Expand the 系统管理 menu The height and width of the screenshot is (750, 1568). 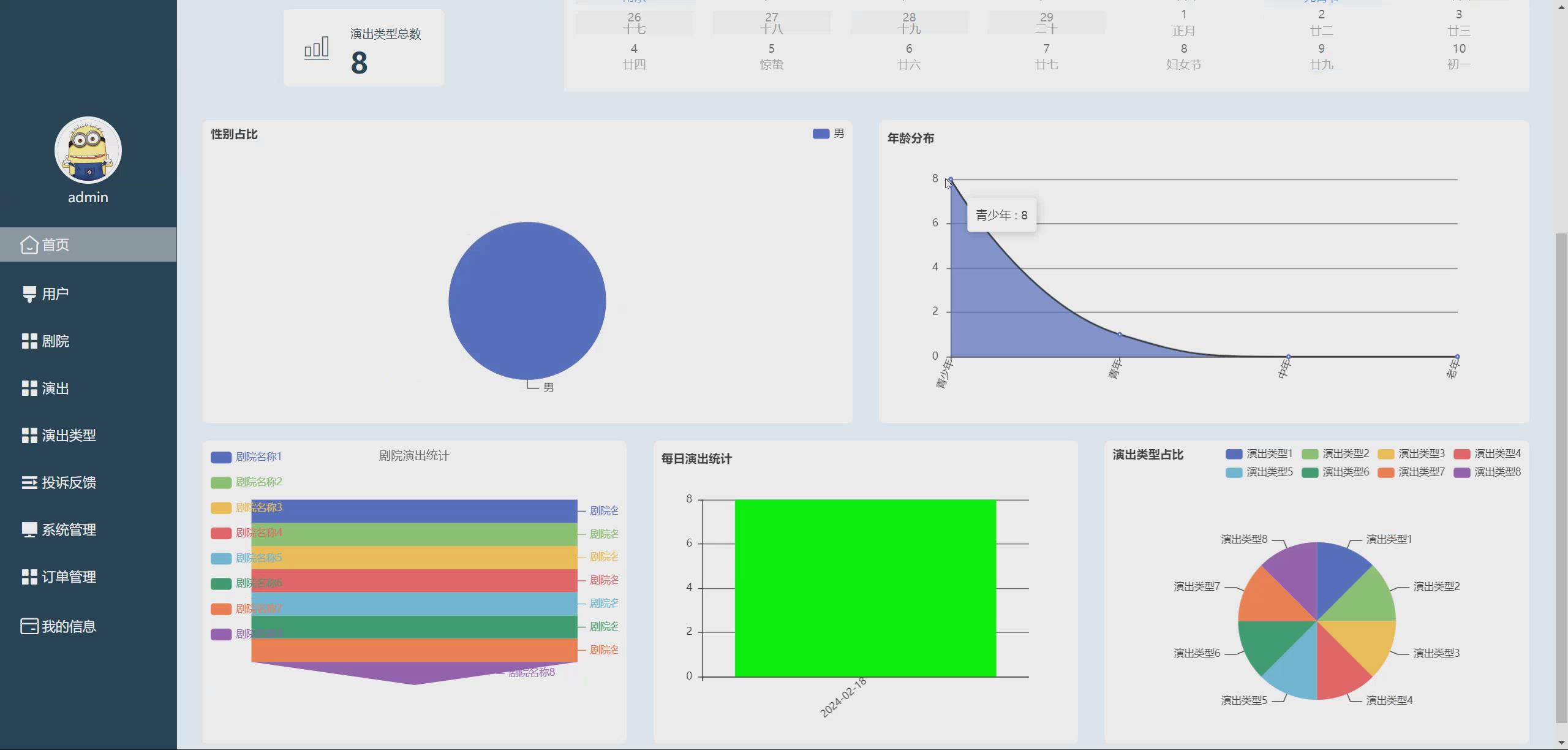point(69,530)
